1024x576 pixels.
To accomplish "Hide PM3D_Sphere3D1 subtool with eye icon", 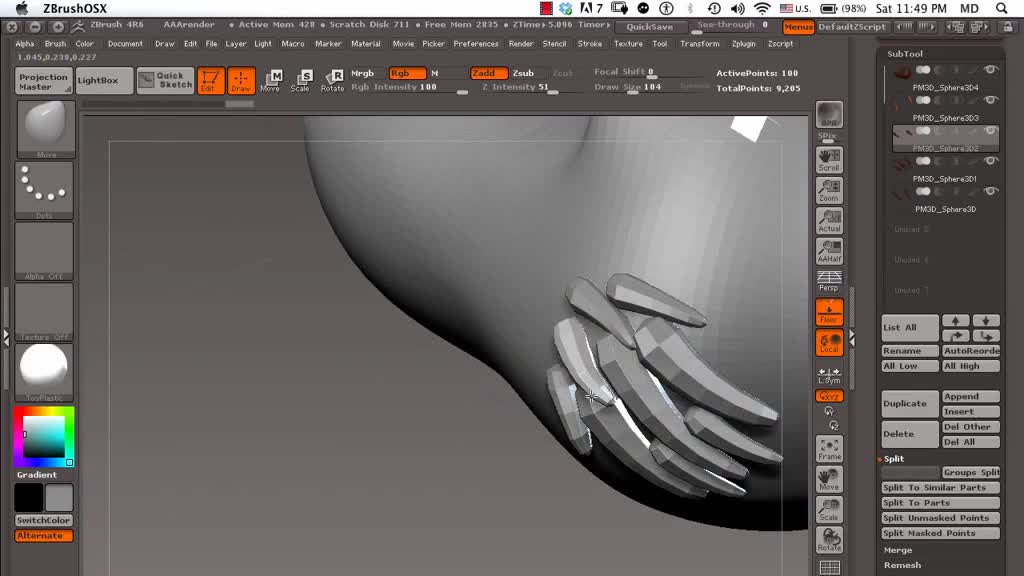I will (991, 161).
